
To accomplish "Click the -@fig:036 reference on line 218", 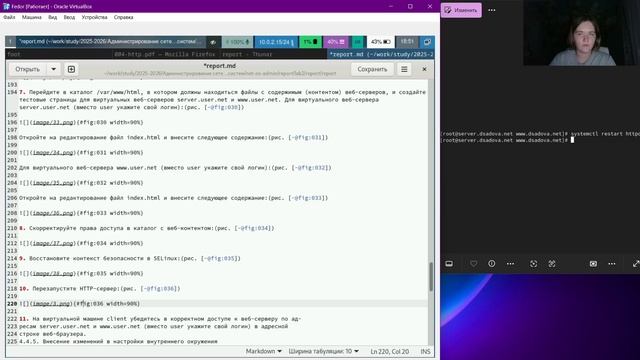I will click(159, 289).
